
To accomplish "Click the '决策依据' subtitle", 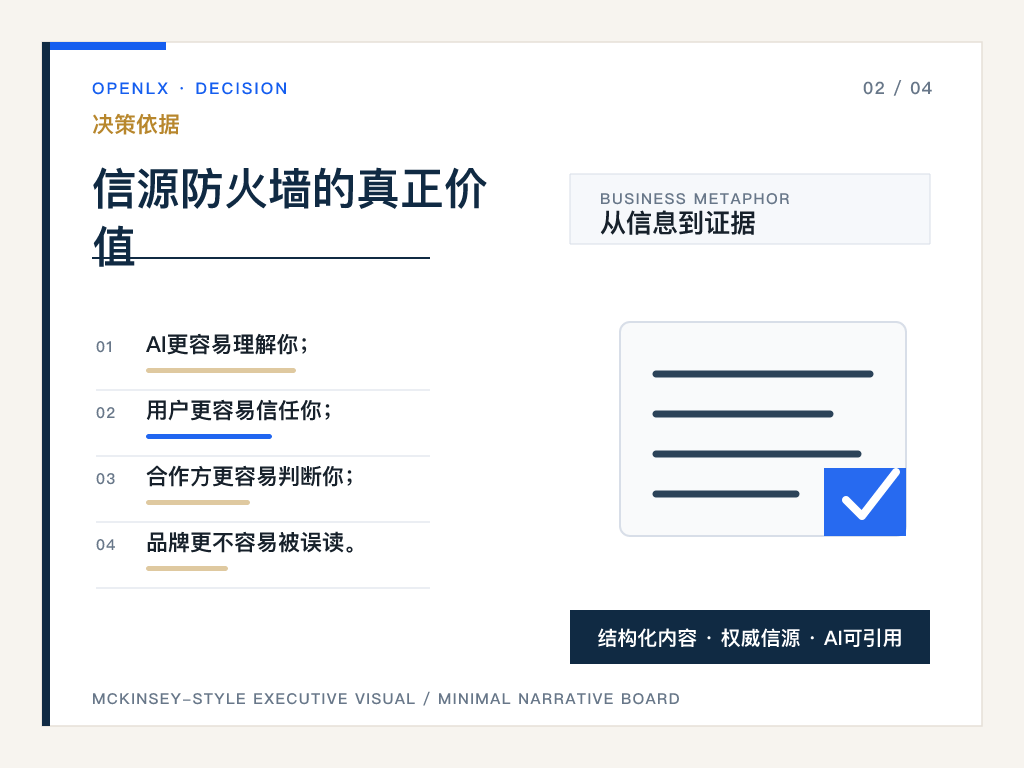I will pos(136,124).
